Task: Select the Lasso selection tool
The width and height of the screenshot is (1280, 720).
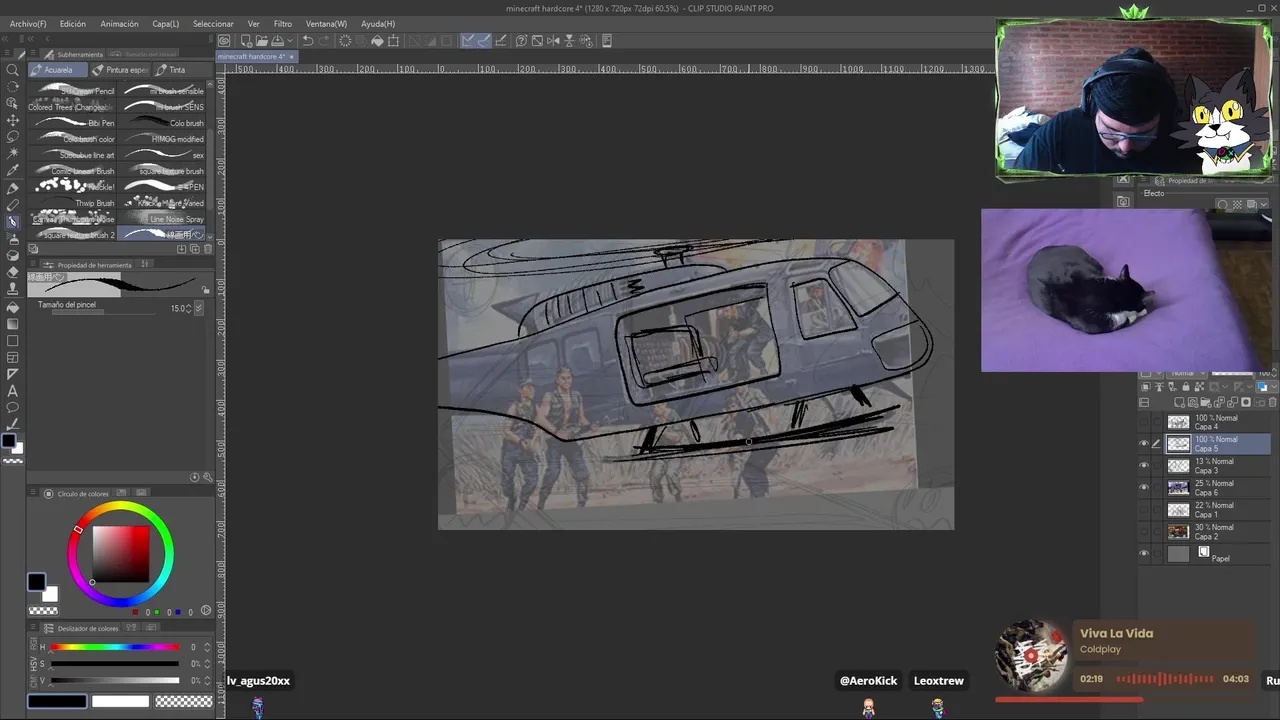Action: (x=13, y=137)
